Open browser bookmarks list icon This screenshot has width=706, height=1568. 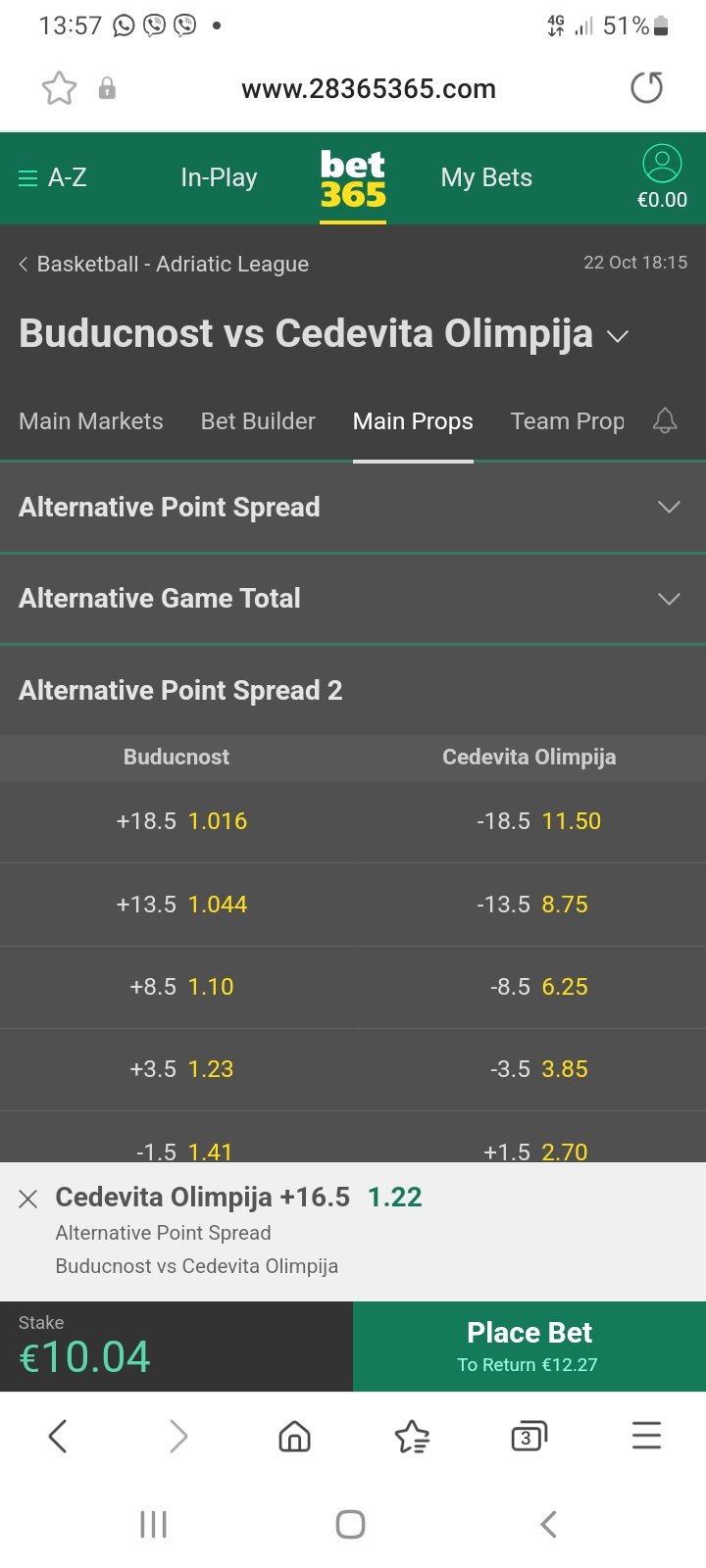click(x=412, y=1437)
